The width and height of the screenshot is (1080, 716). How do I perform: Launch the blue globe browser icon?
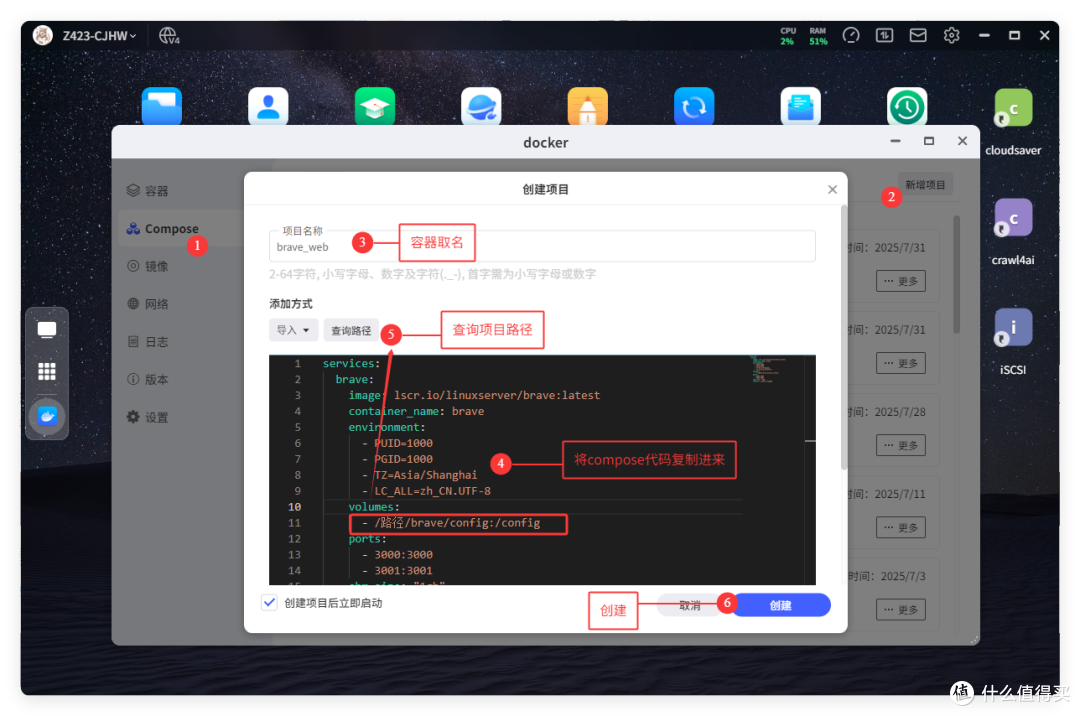click(x=481, y=106)
